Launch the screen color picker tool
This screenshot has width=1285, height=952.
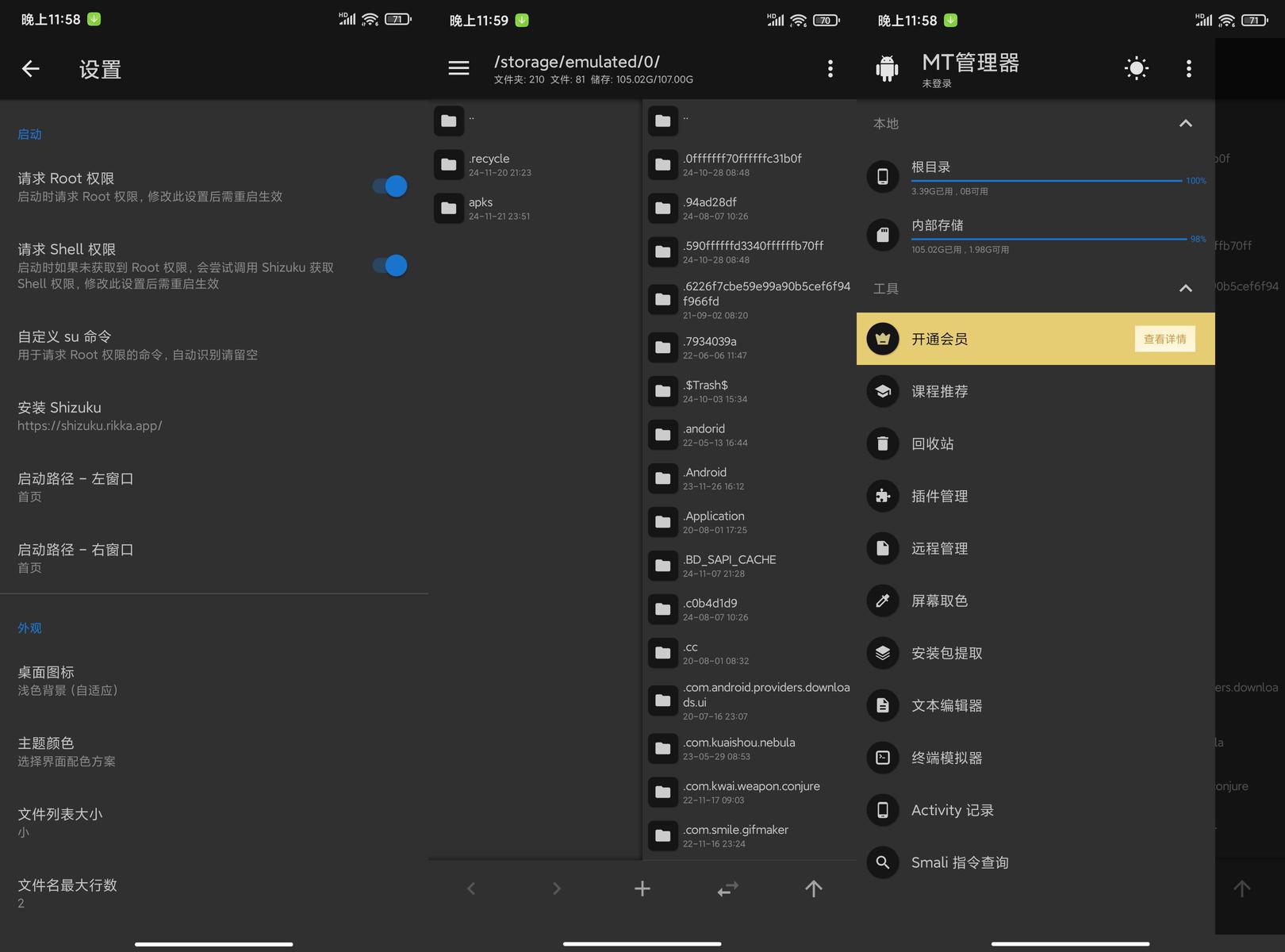939,601
